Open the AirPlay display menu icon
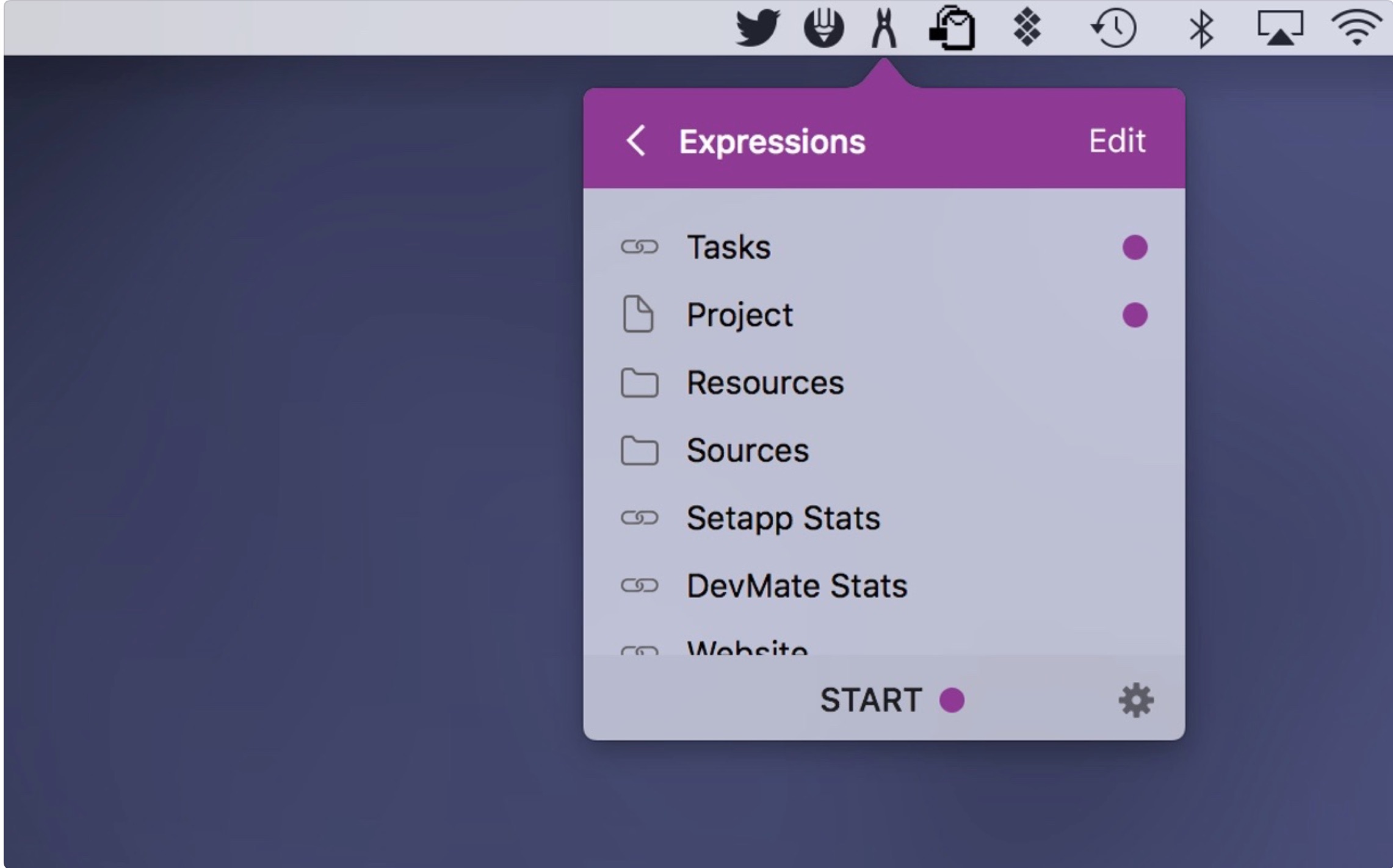Viewport: 1393px width, 868px height. coord(1280,28)
